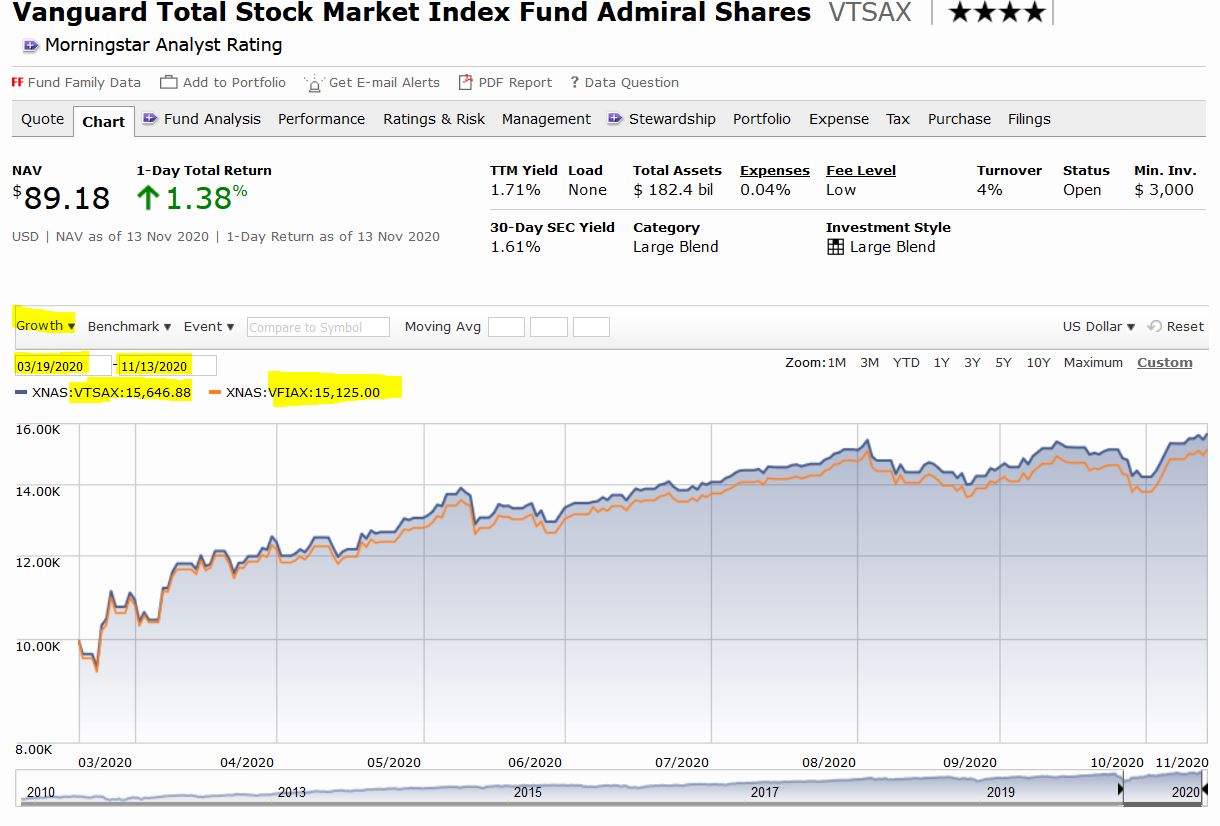Set chart zoom to 5Y

click(1003, 363)
